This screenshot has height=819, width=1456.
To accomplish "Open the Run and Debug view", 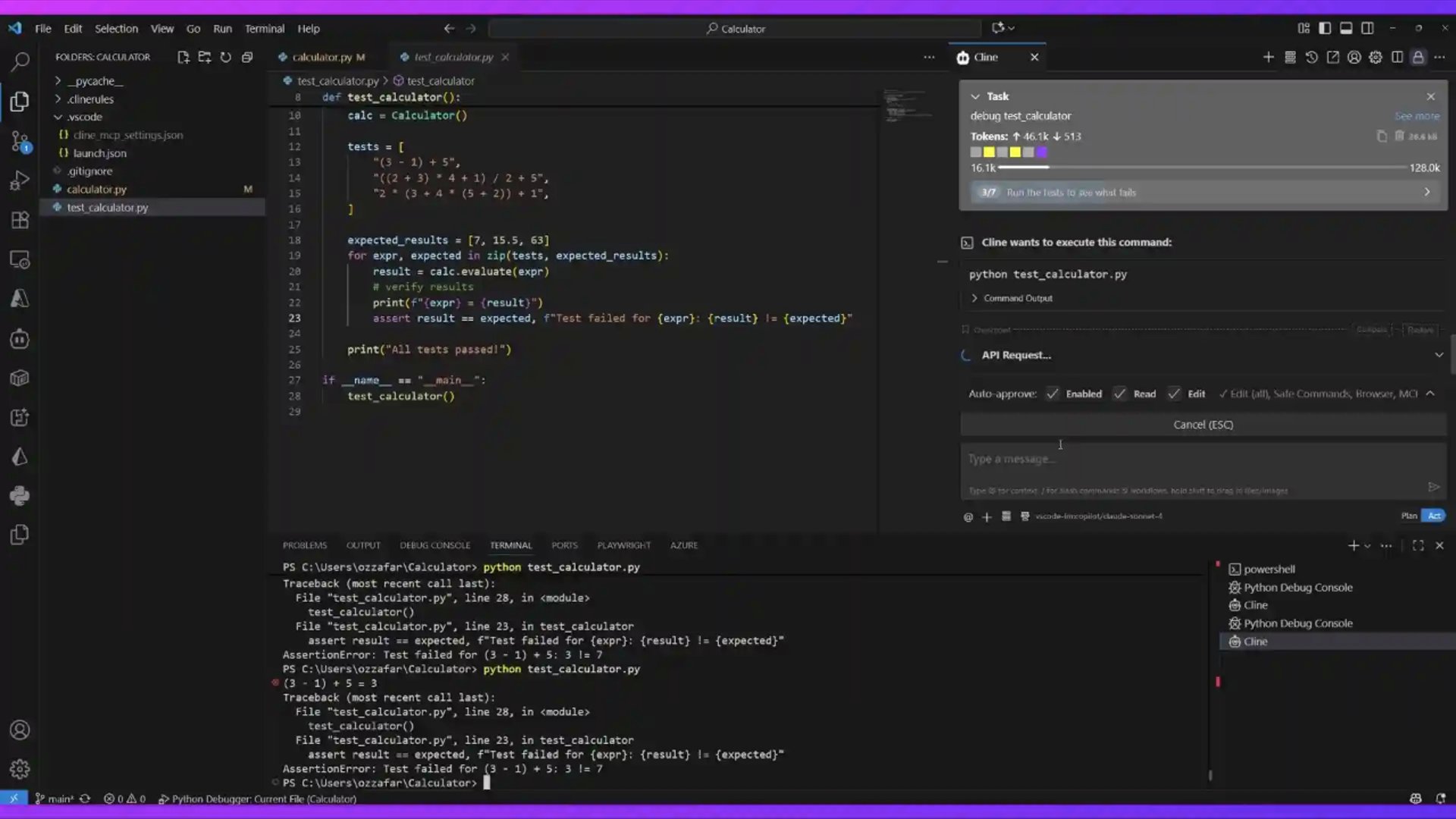I will point(20,180).
